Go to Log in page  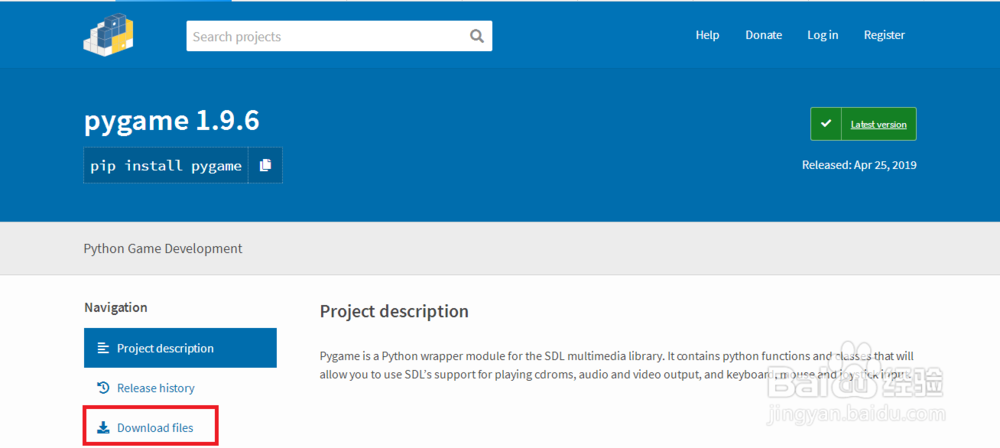(823, 35)
